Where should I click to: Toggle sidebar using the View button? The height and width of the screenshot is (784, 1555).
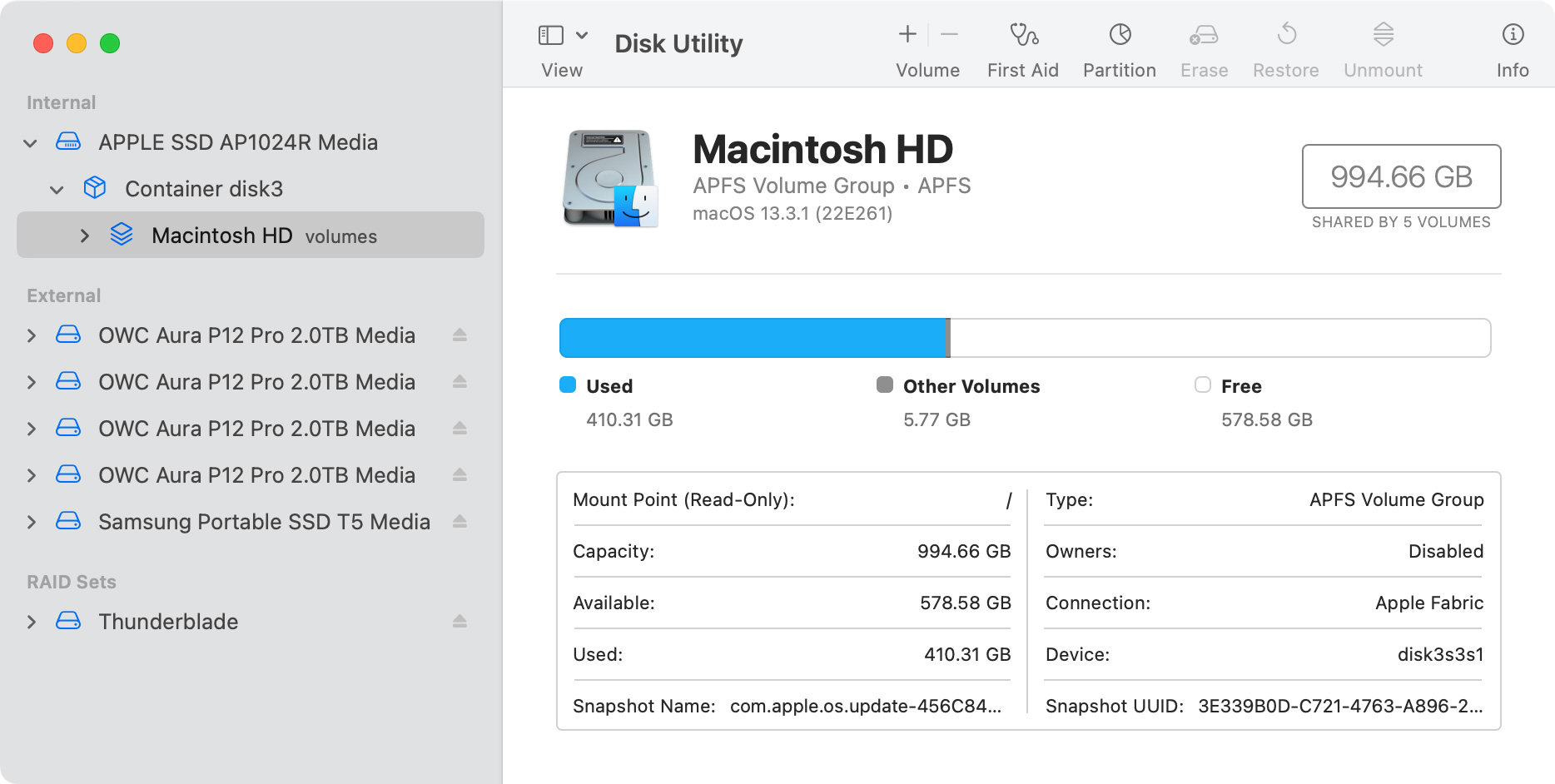[551, 35]
